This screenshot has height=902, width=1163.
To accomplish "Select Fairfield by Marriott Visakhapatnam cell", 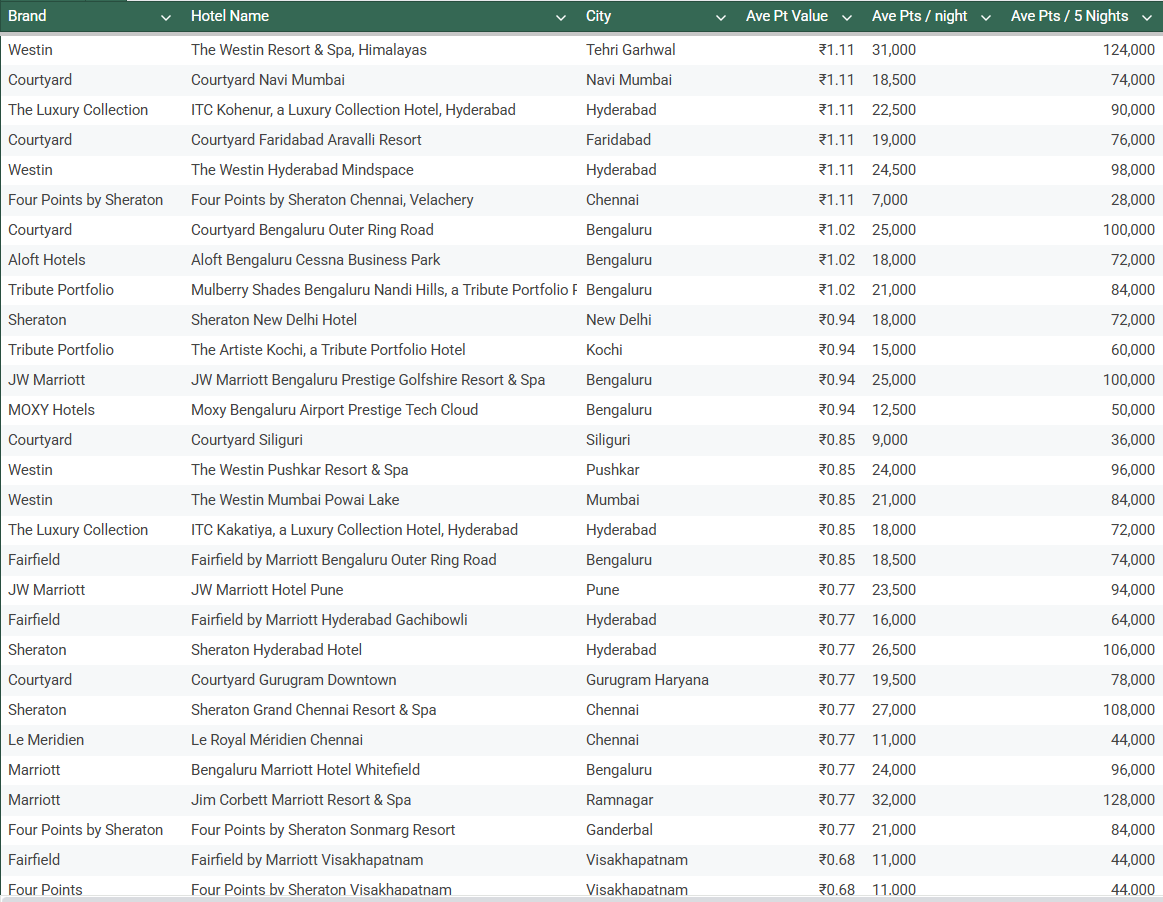I will click(307, 860).
